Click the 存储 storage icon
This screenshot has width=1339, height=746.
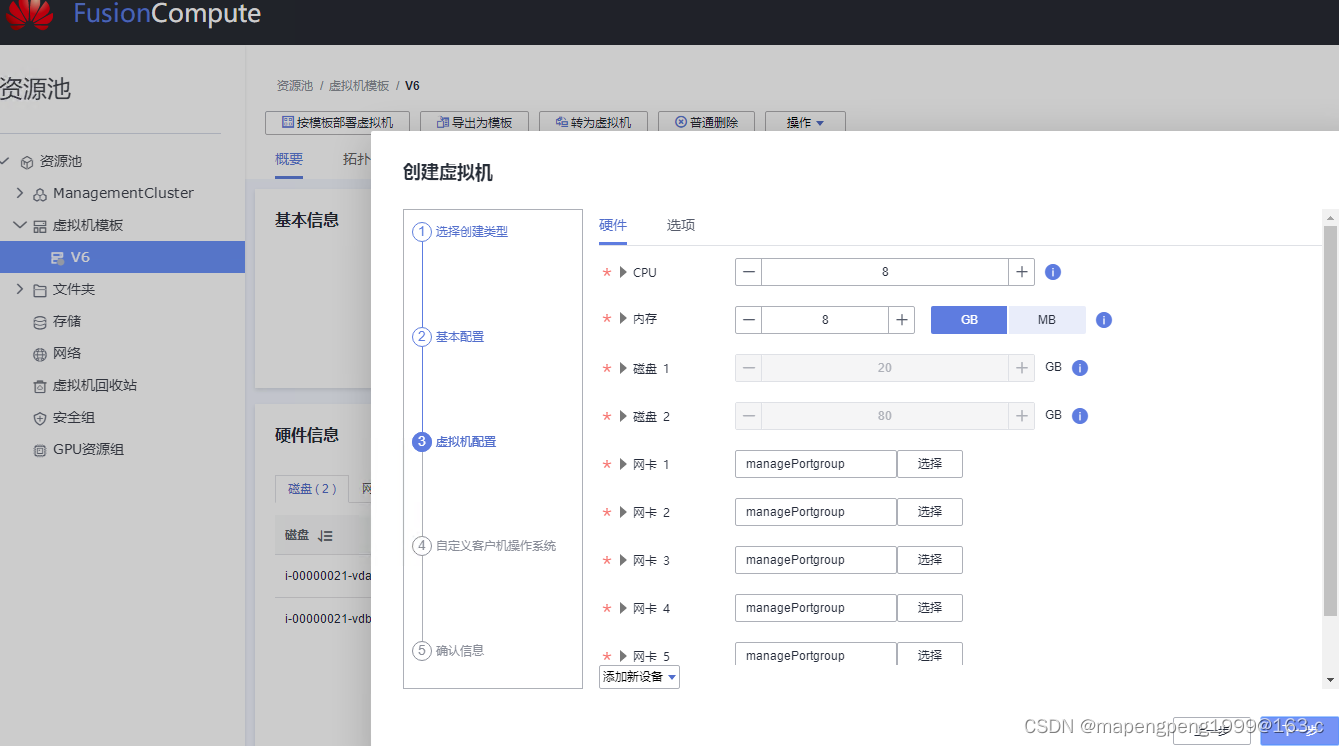click(40, 322)
